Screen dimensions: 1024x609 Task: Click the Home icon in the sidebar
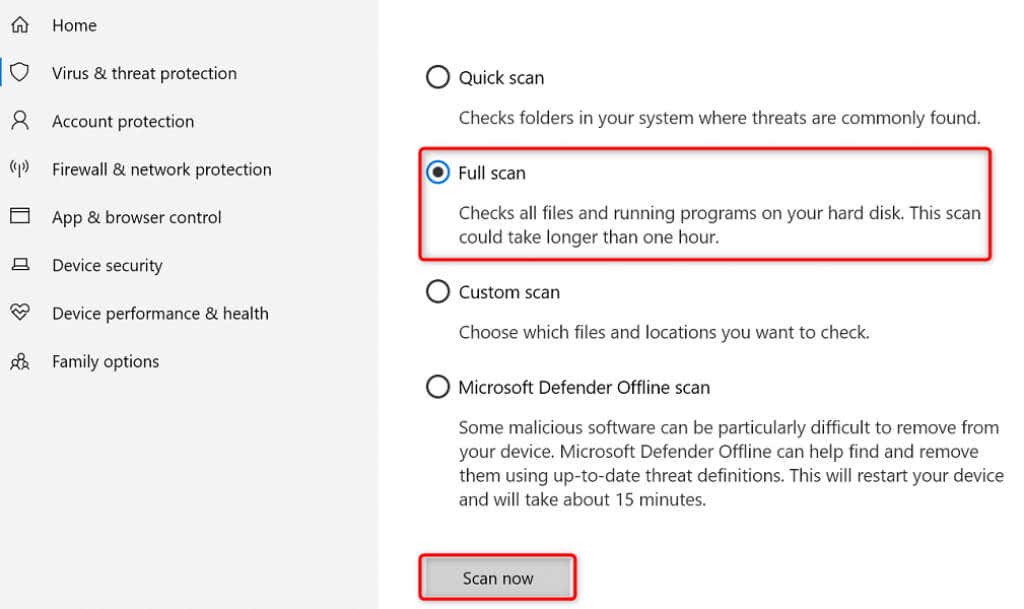coord(20,25)
